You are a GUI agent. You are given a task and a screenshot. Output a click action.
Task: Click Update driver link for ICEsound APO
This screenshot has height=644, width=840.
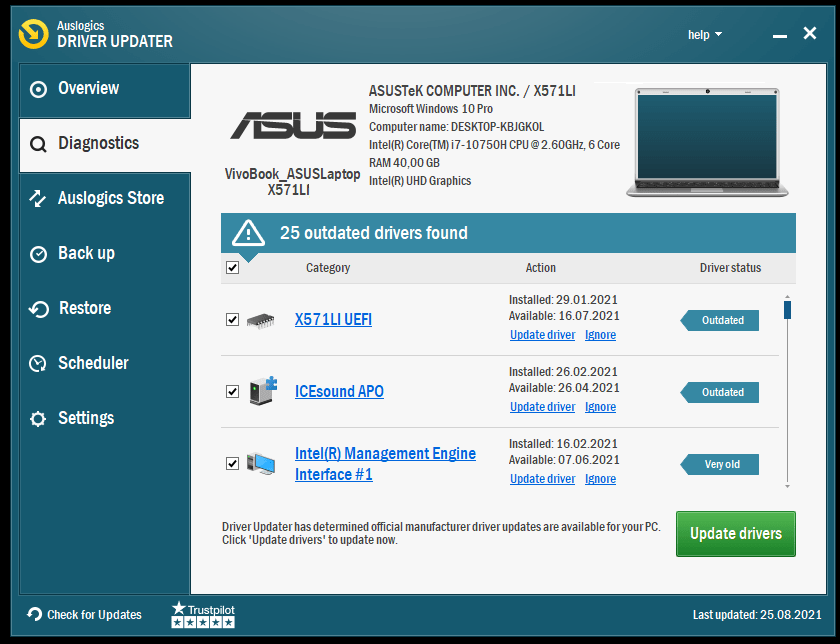[x=542, y=407]
